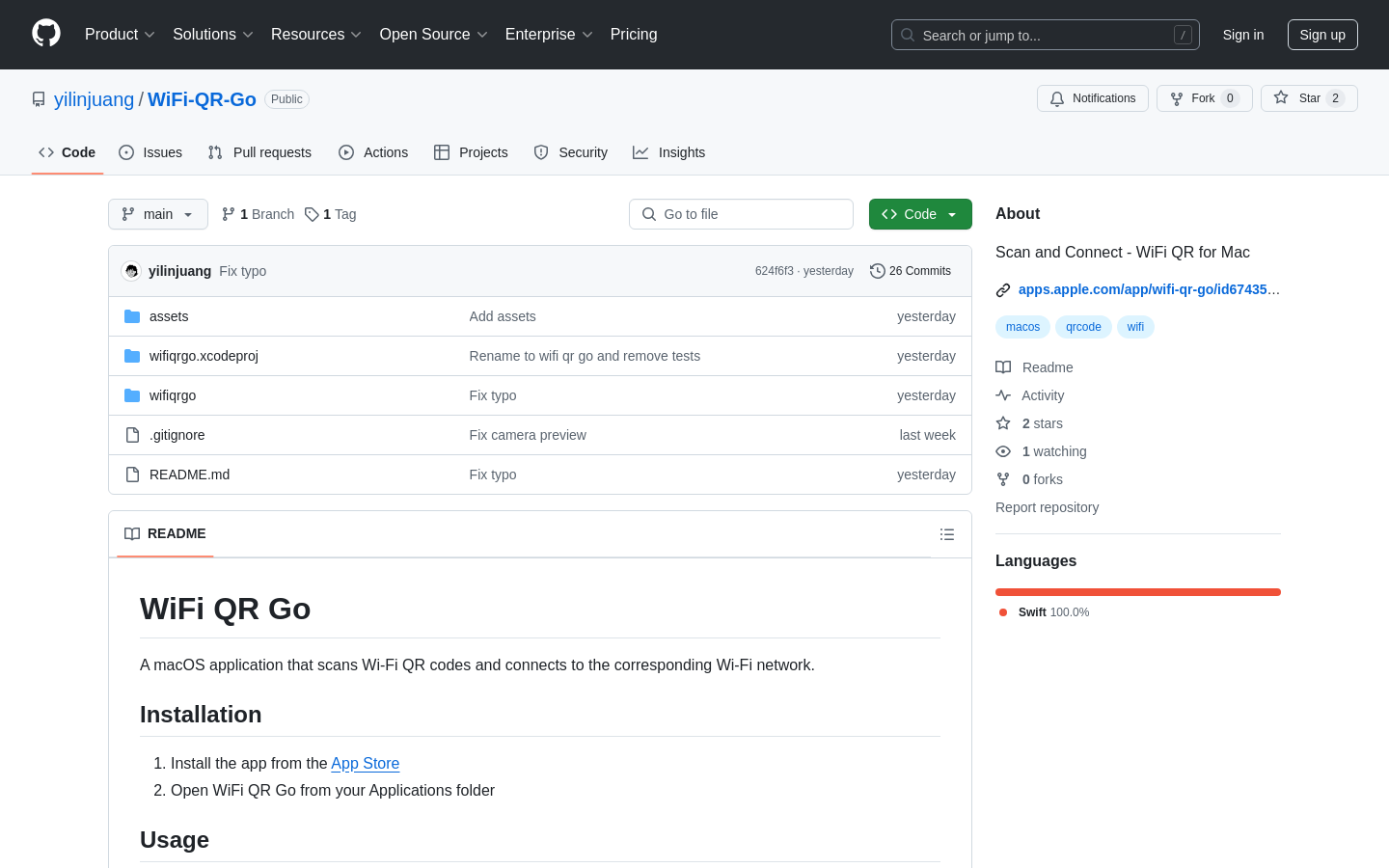The height and width of the screenshot is (868, 1389).
Task: Switch to the Pull requests tab
Action: click(259, 152)
